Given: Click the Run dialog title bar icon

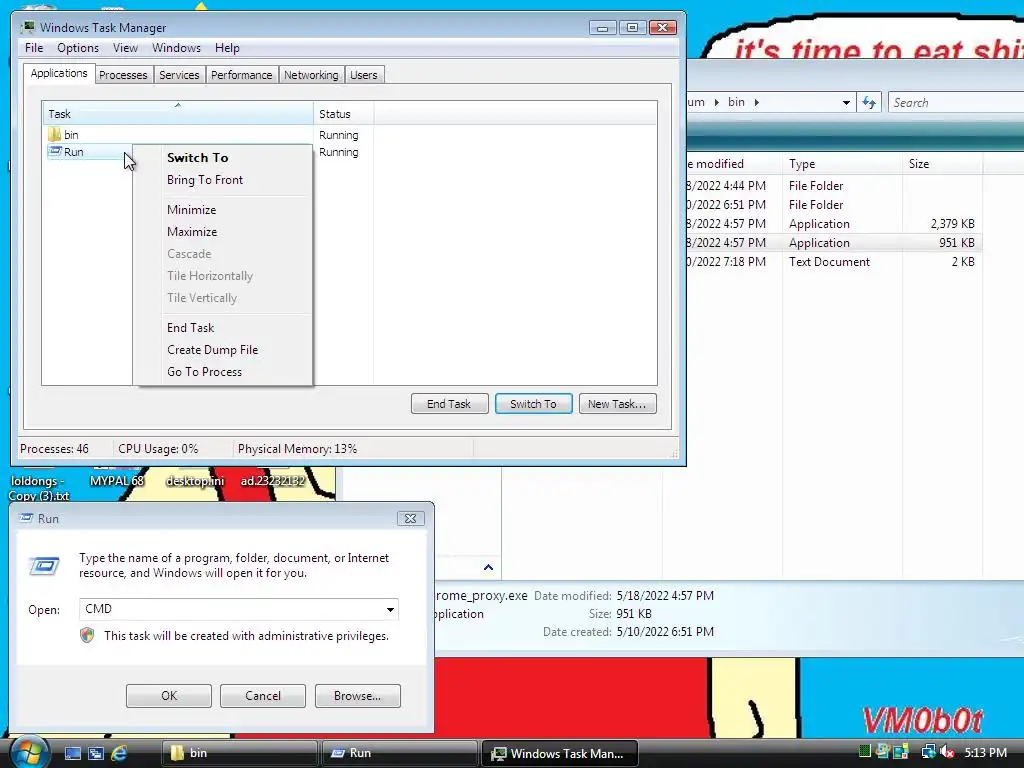Looking at the screenshot, I should click(26, 518).
